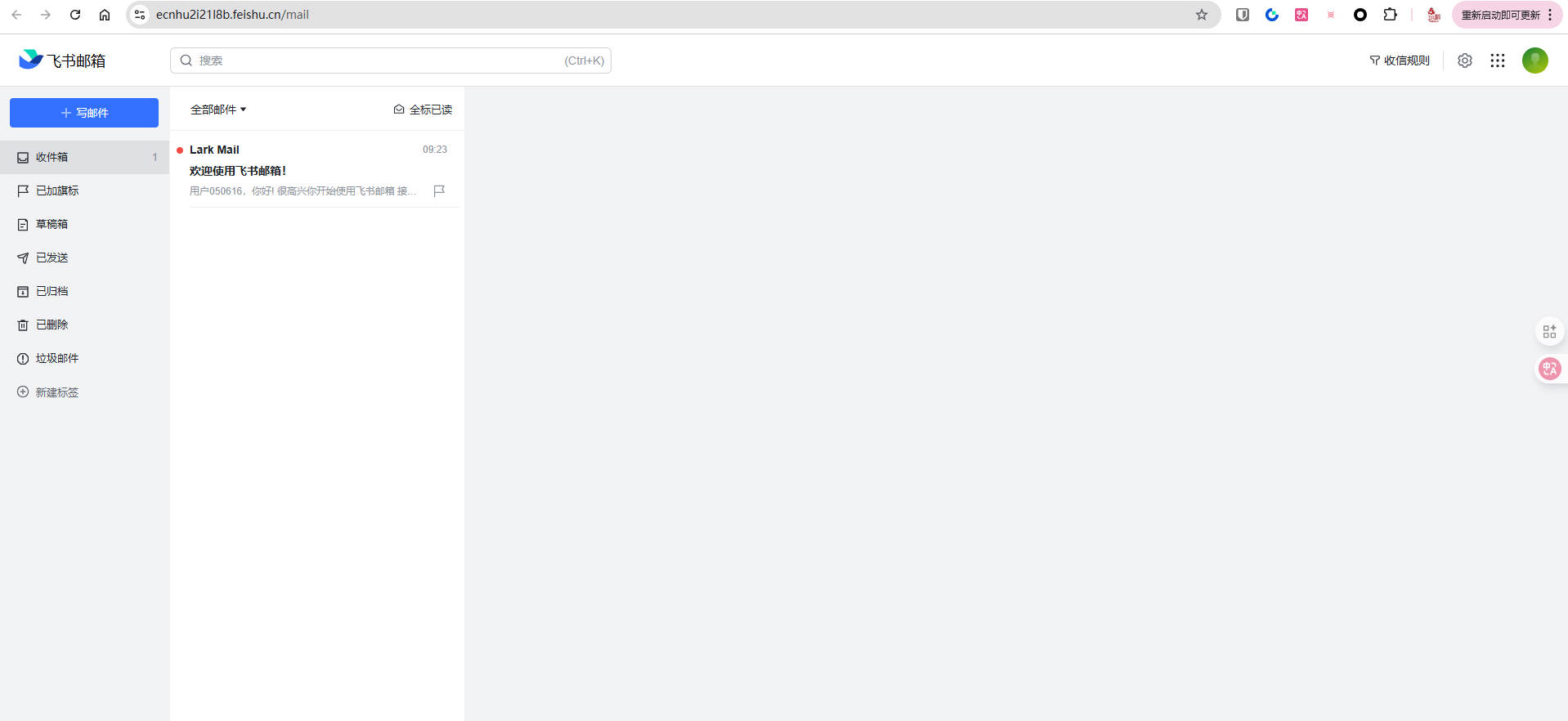The width and height of the screenshot is (1568, 721).
Task: Open the extensions puzzle menu
Action: click(x=1390, y=15)
